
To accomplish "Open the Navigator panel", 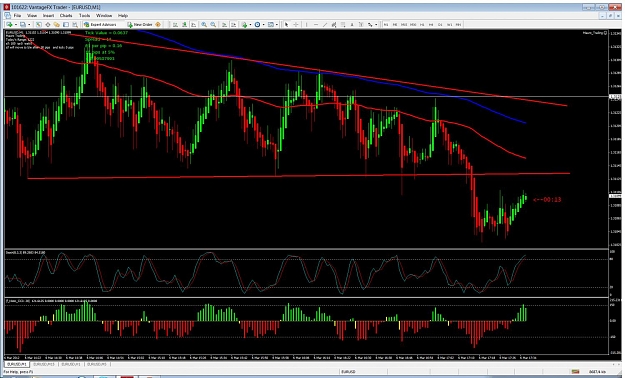I will coord(57,24).
